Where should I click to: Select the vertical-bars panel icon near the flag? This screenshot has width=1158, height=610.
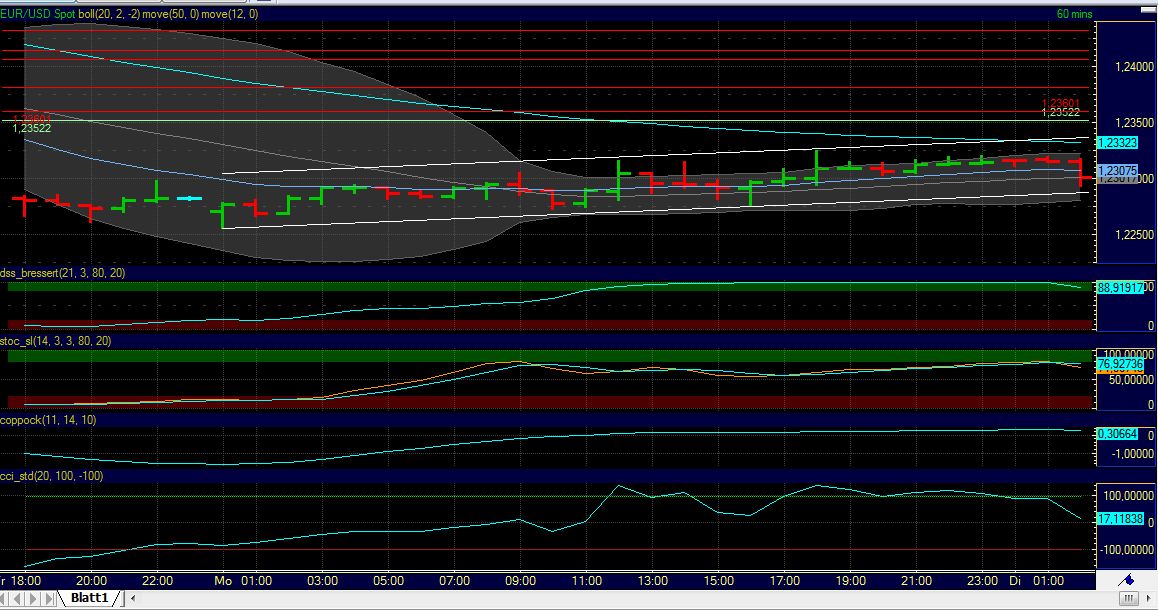(1128, 597)
